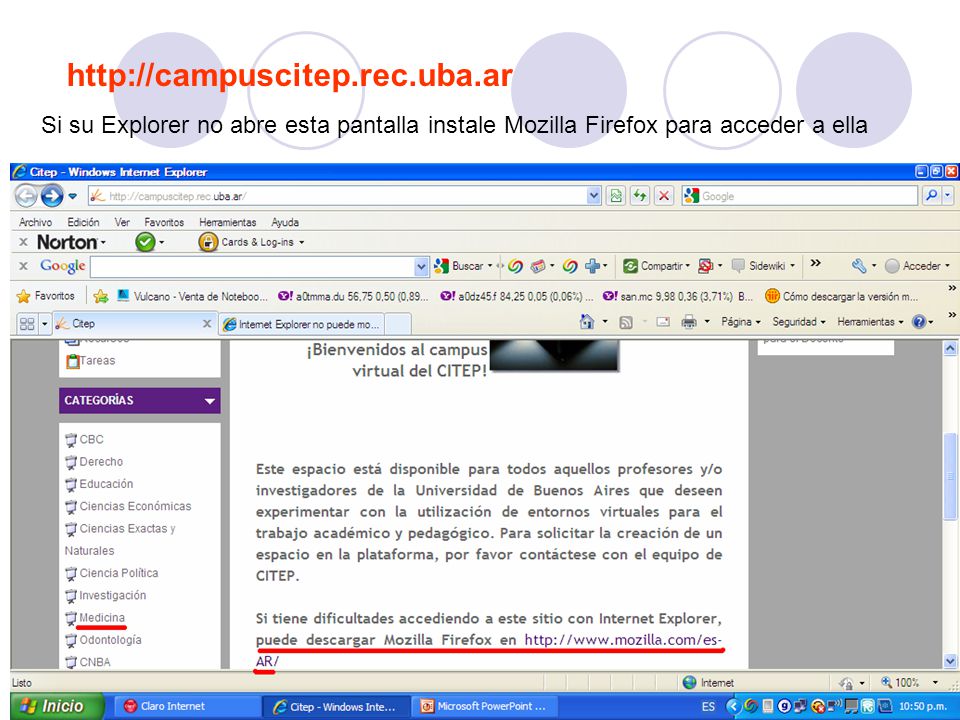Open the Ver menu

[122, 222]
